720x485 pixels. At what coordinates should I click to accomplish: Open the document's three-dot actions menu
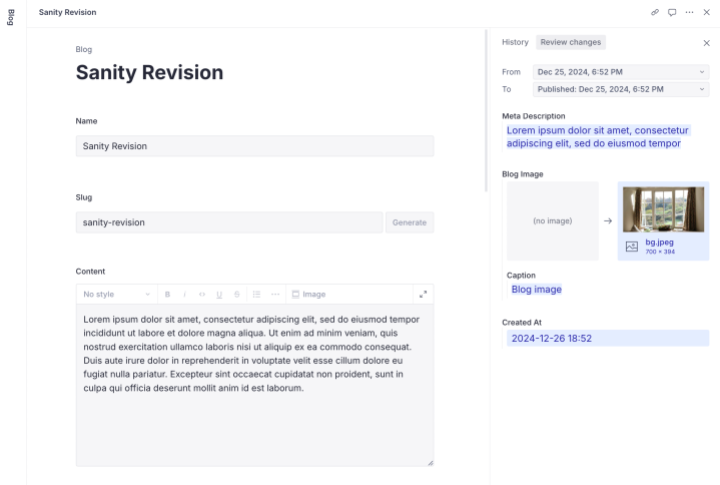click(x=689, y=12)
